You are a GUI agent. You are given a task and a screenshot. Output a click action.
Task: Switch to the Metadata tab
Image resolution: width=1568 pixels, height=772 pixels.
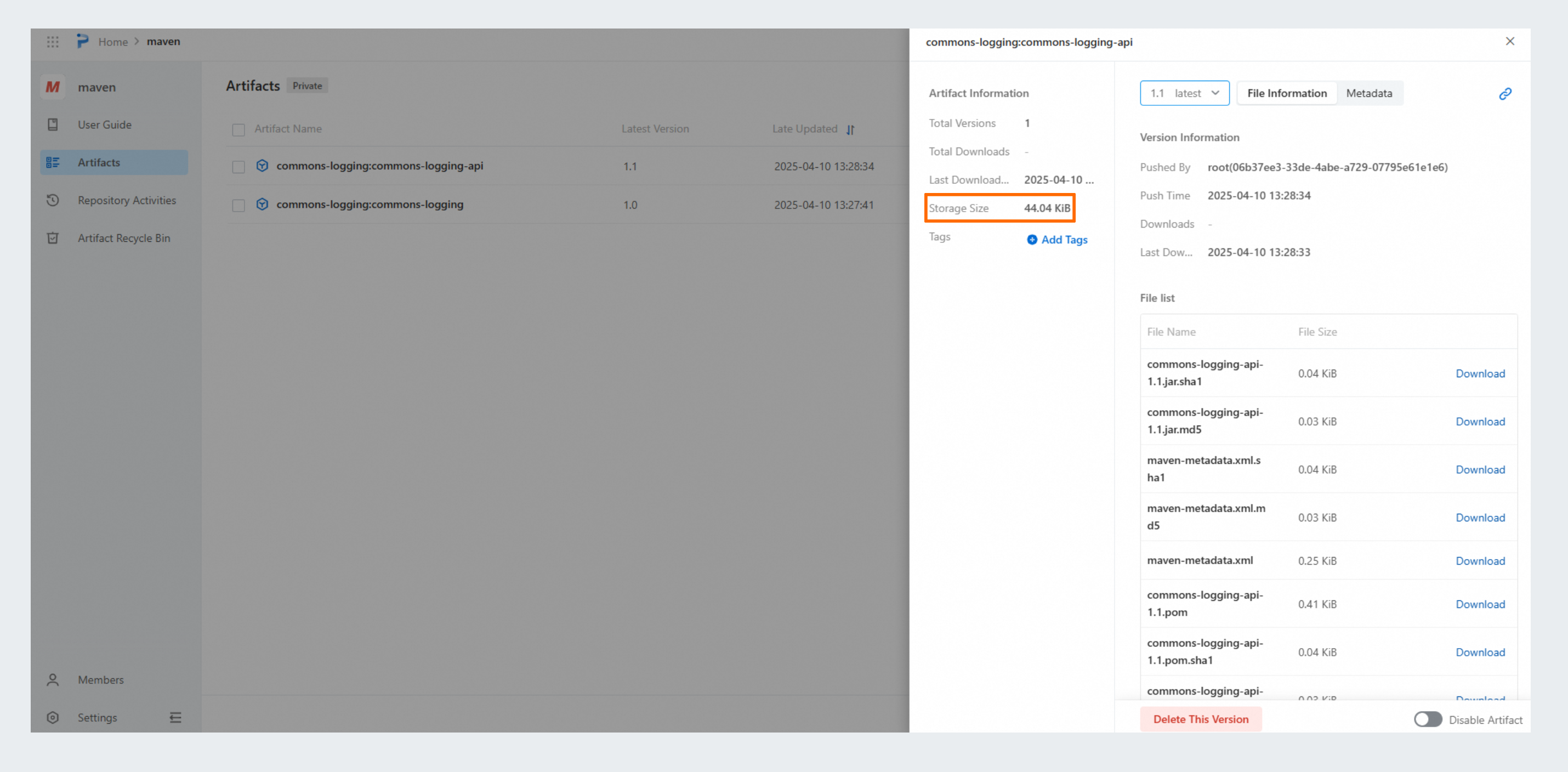[x=1369, y=93]
